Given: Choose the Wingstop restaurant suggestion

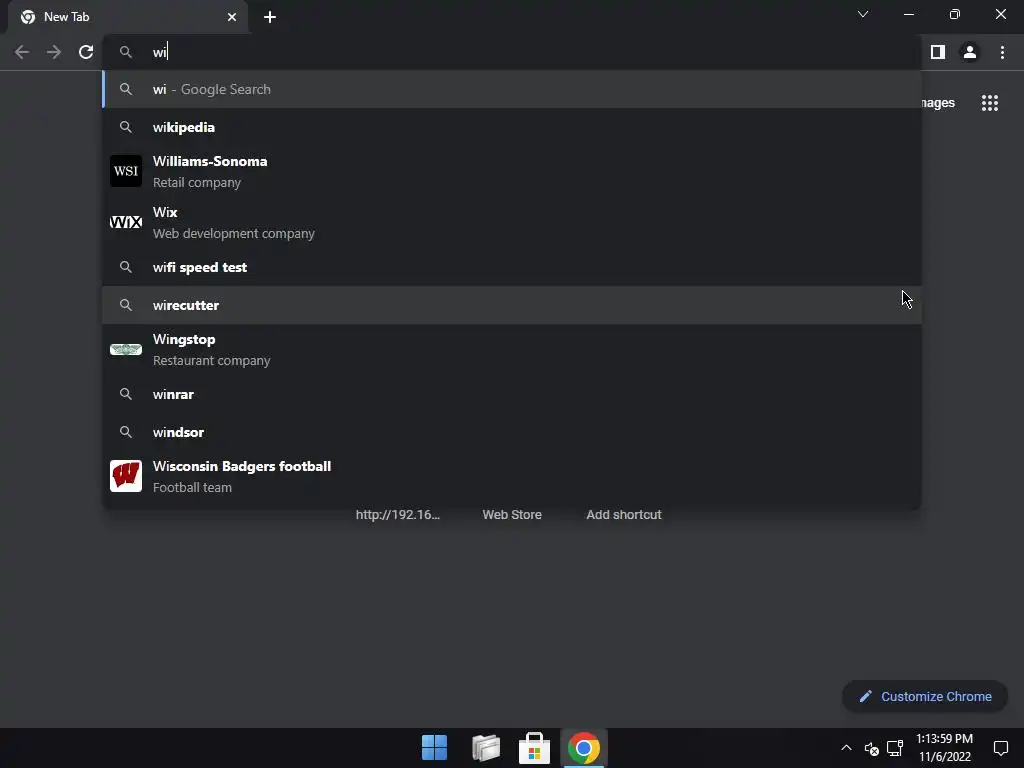Looking at the screenshot, I should click(x=512, y=350).
